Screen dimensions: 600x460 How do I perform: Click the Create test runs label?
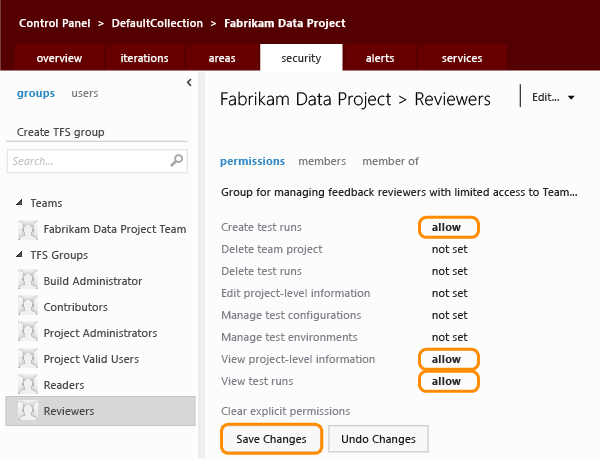pyautogui.click(x=261, y=227)
